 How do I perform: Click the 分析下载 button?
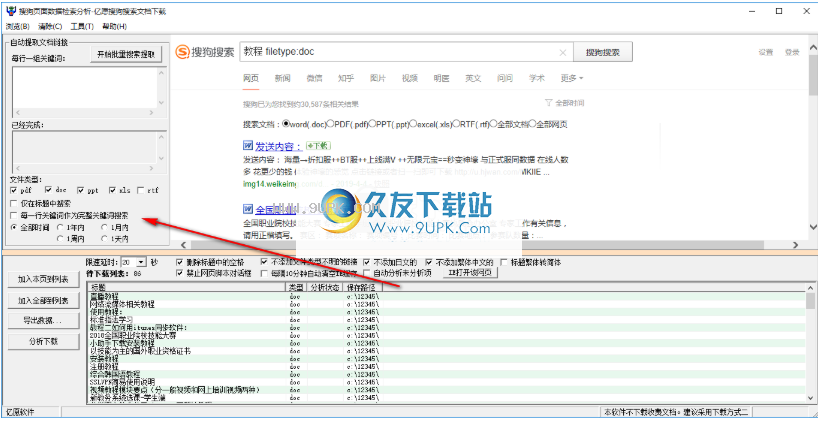point(43,342)
